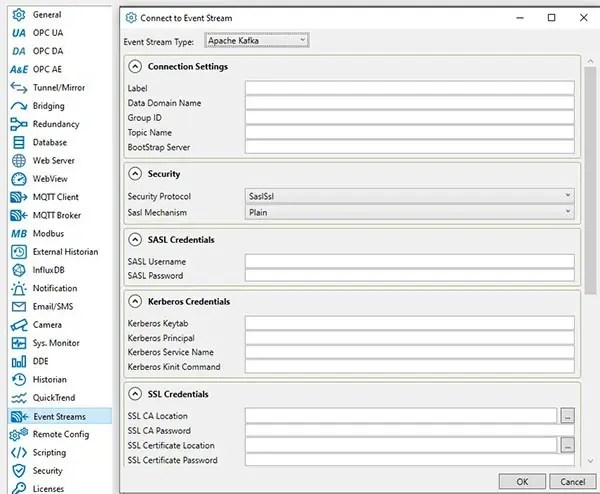
Task: Focus the SASL Password field
Action: [x=409, y=276]
